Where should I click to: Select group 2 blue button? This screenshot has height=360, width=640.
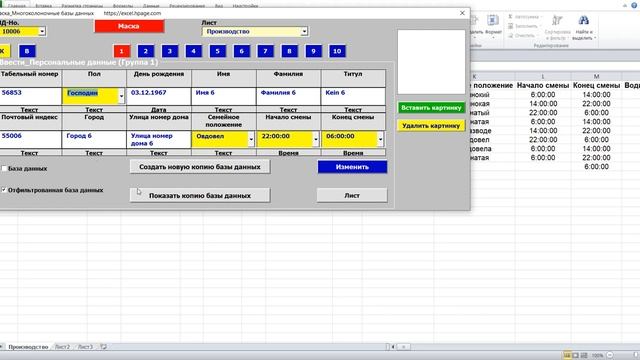click(x=146, y=51)
